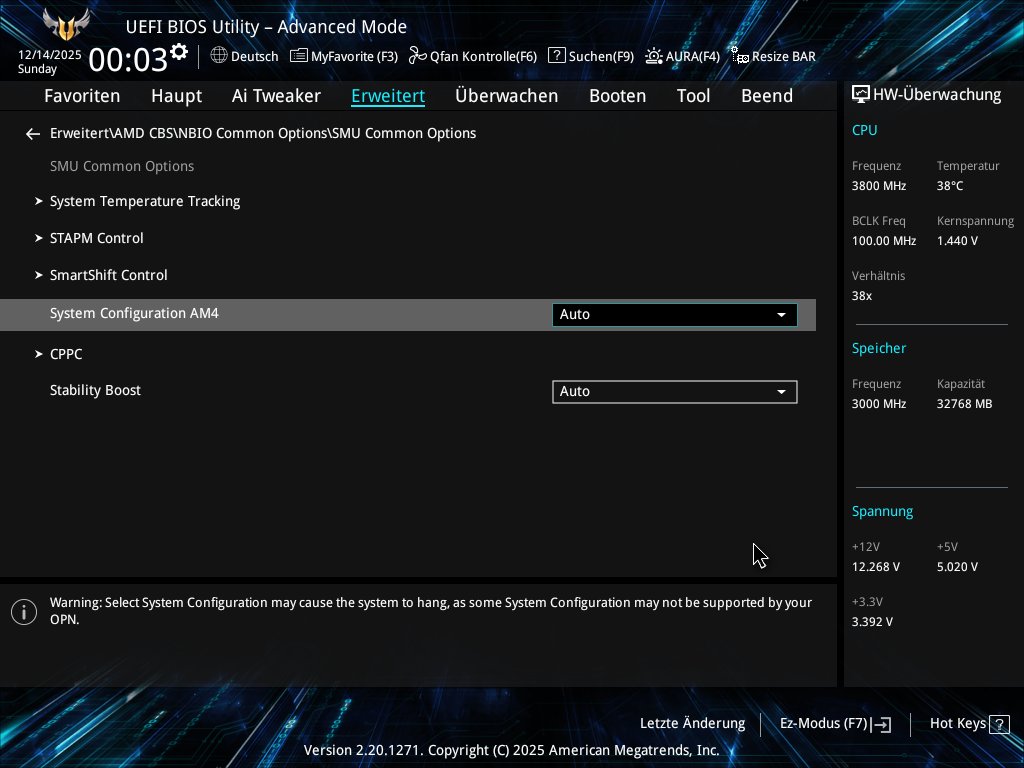The image size is (1024, 768).
Task: Click the System Configuration AM4 label
Action: point(134,313)
